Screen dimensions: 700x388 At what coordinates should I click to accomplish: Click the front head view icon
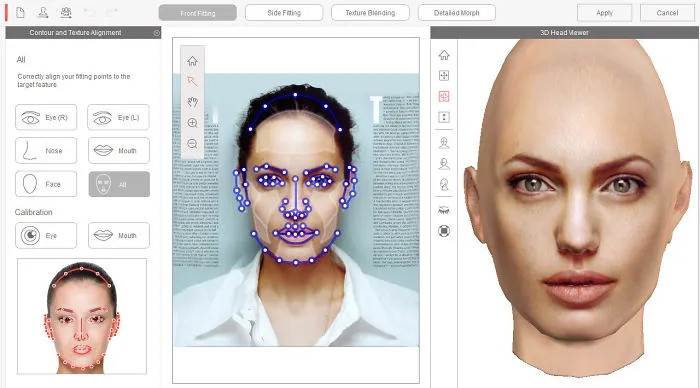tap(444, 143)
